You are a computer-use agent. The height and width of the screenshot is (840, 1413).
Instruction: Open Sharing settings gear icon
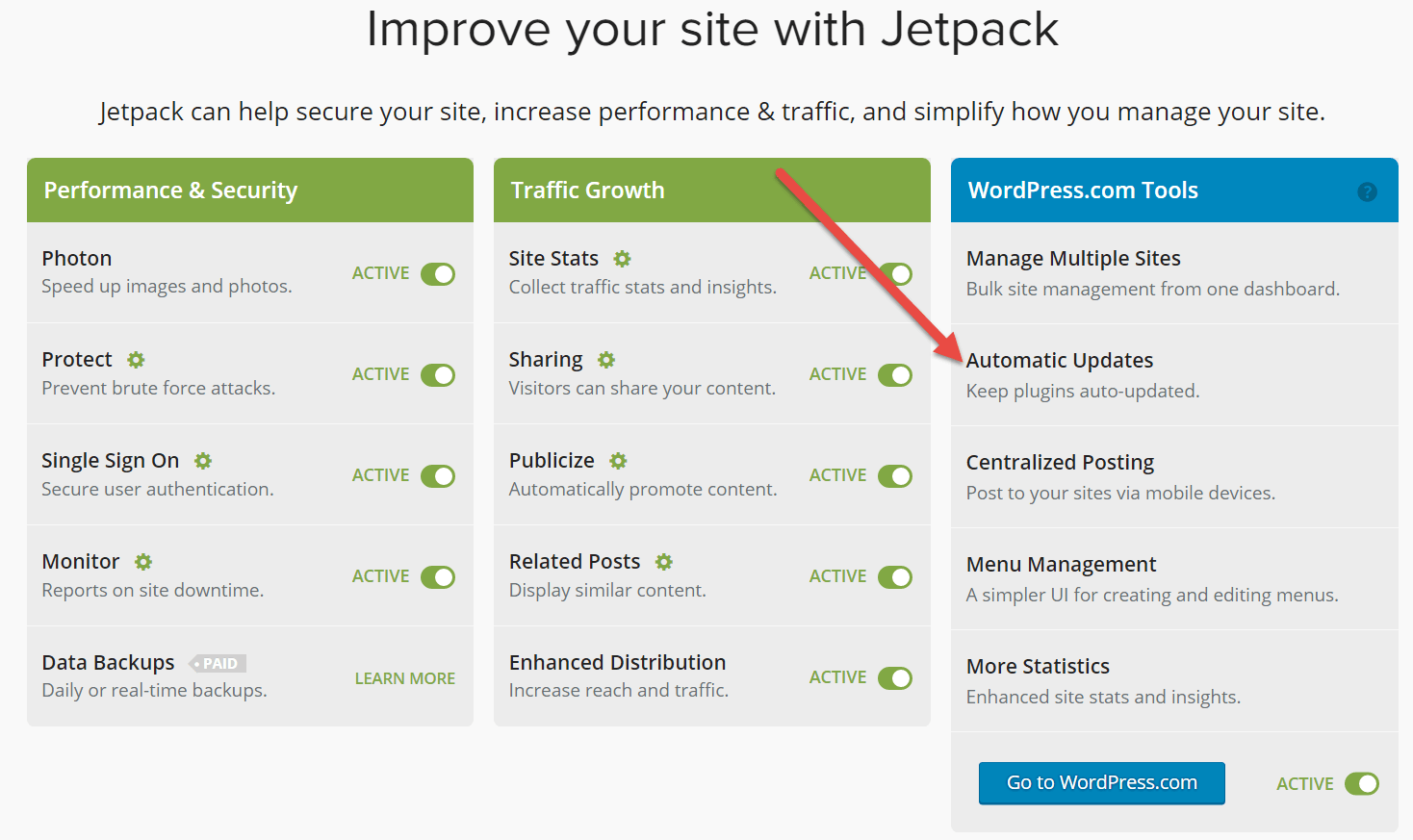click(606, 360)
